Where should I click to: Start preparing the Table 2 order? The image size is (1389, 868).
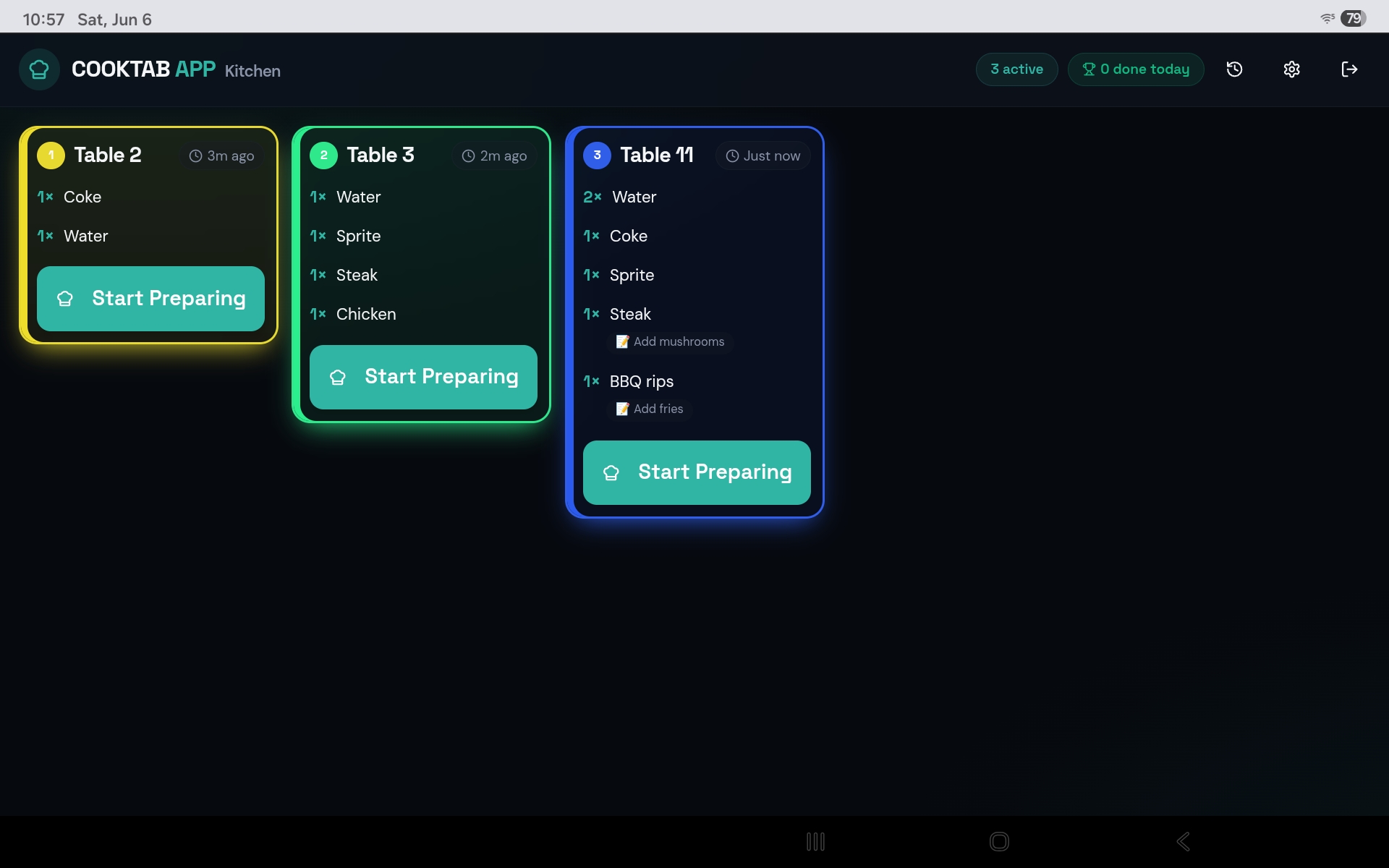coord(150,299)
